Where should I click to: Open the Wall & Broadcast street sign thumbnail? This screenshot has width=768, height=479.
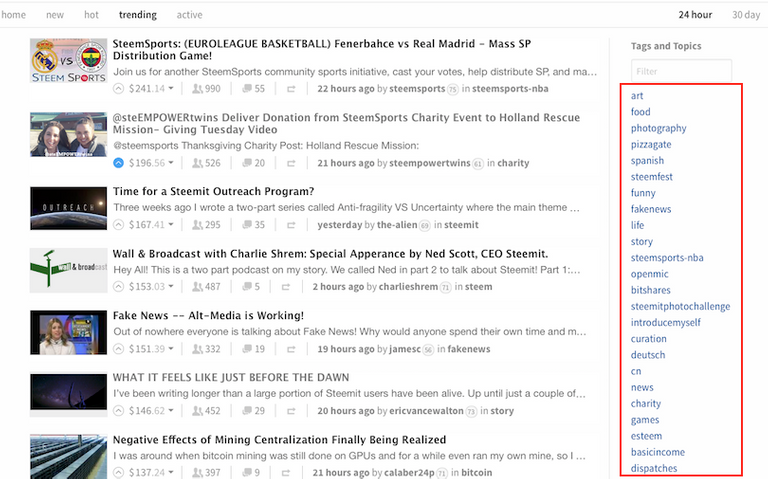coord(69,270)
